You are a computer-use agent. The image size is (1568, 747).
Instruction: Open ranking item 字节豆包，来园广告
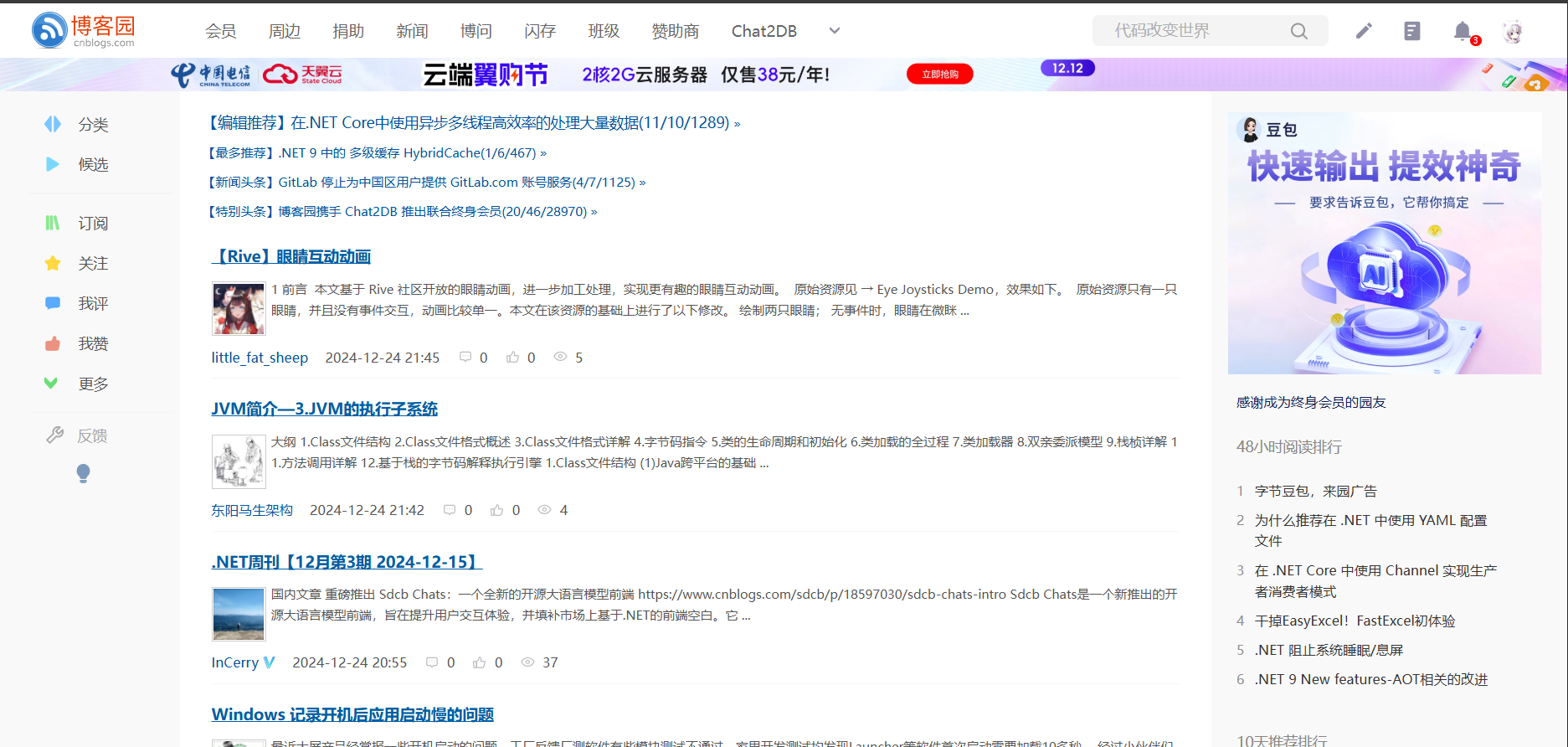pos(1316,491)
